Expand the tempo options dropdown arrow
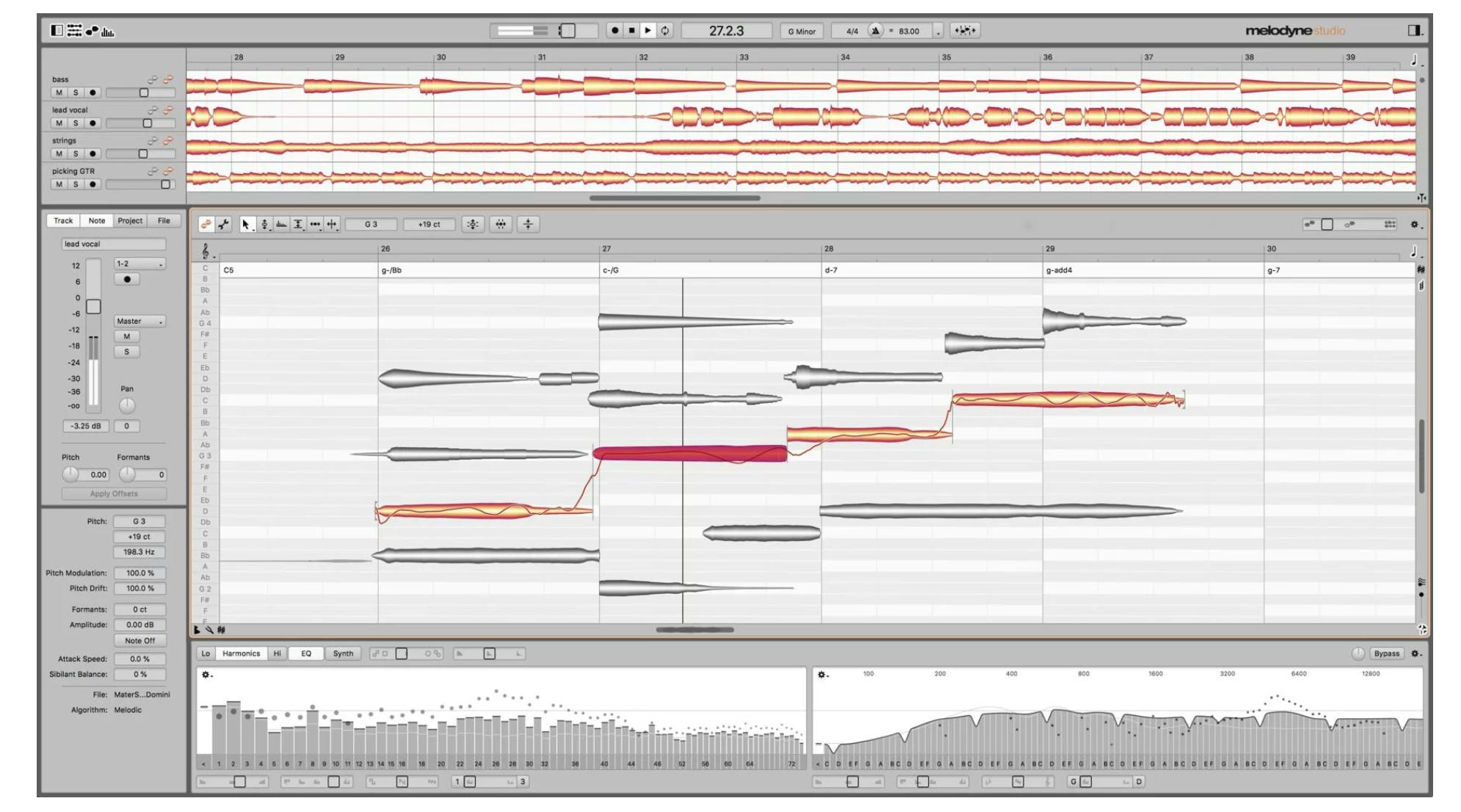The image size is (1461, 812). tap(938, 32)
